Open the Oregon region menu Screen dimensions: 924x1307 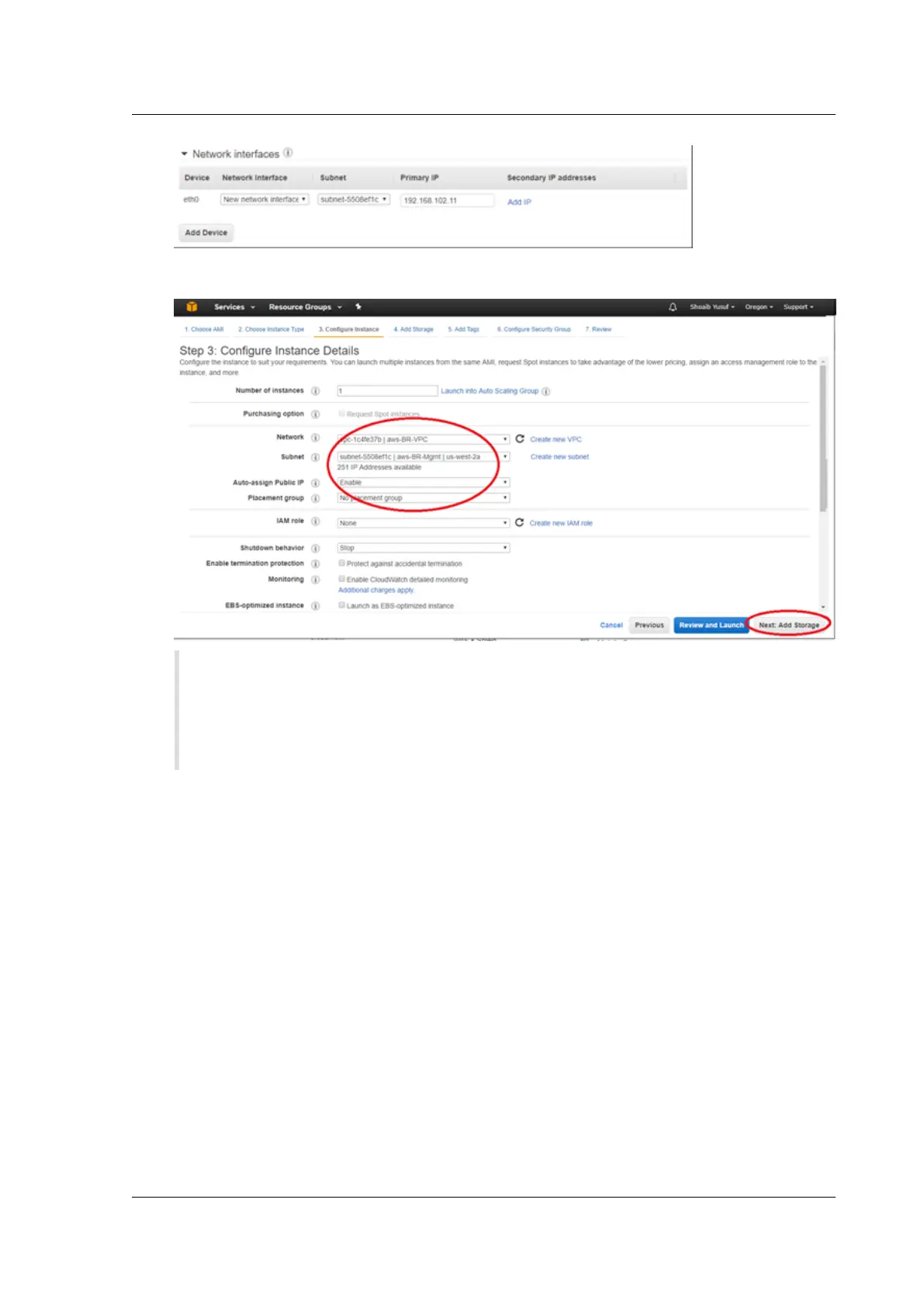pyautogui.click(x=759, y=307)
